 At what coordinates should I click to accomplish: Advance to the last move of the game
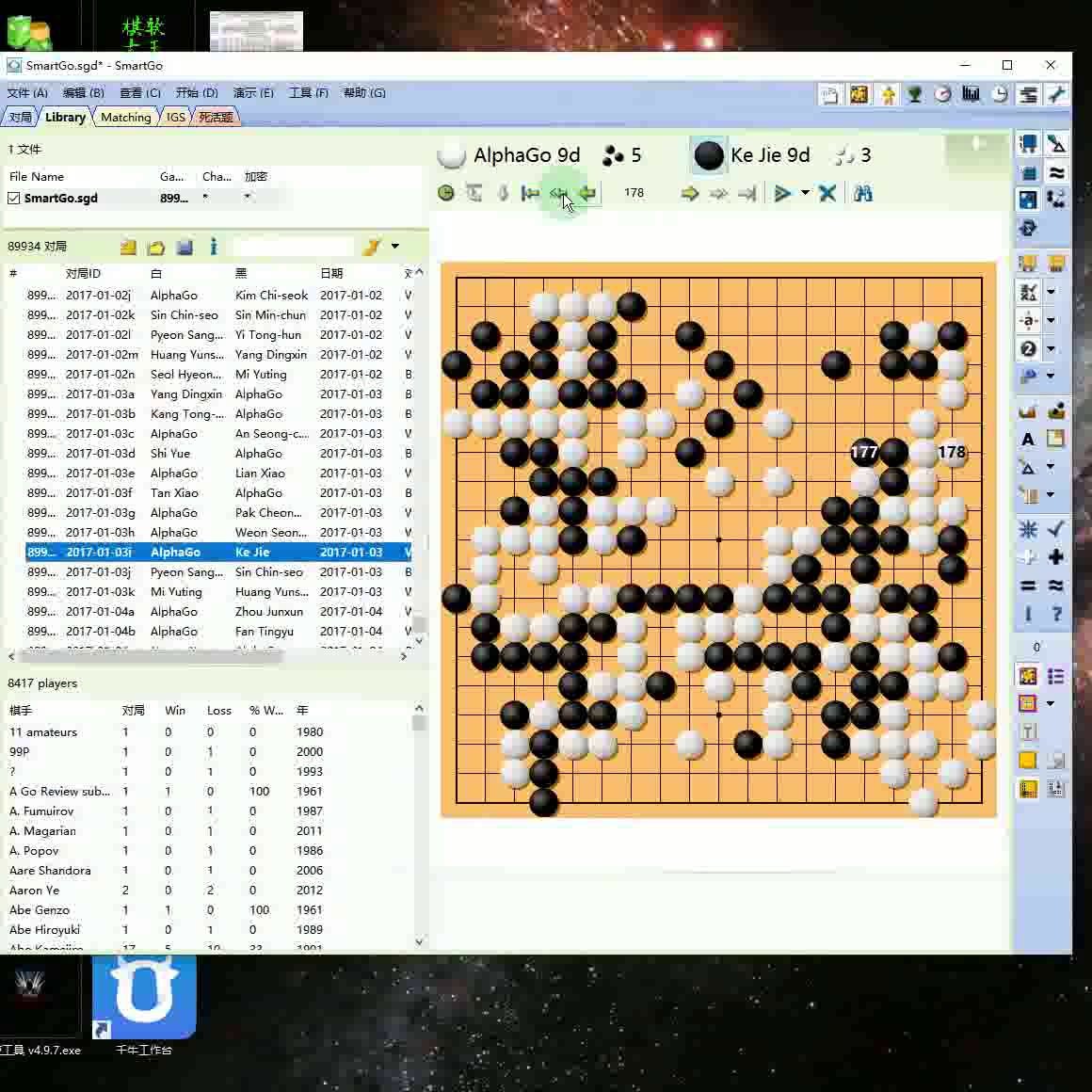pyautogui.click(x=747, y=193)
